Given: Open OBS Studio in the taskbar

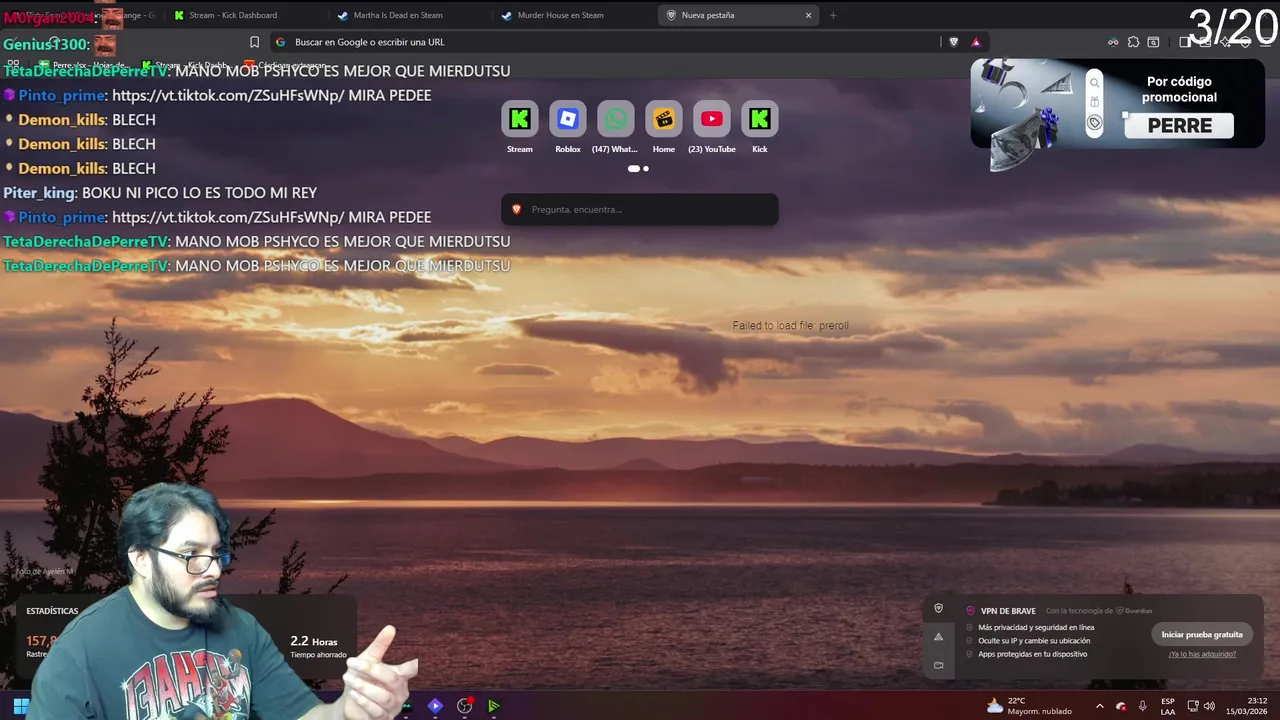Looking at the screenshot, I should pyautogui.click(x=465, y=706).
